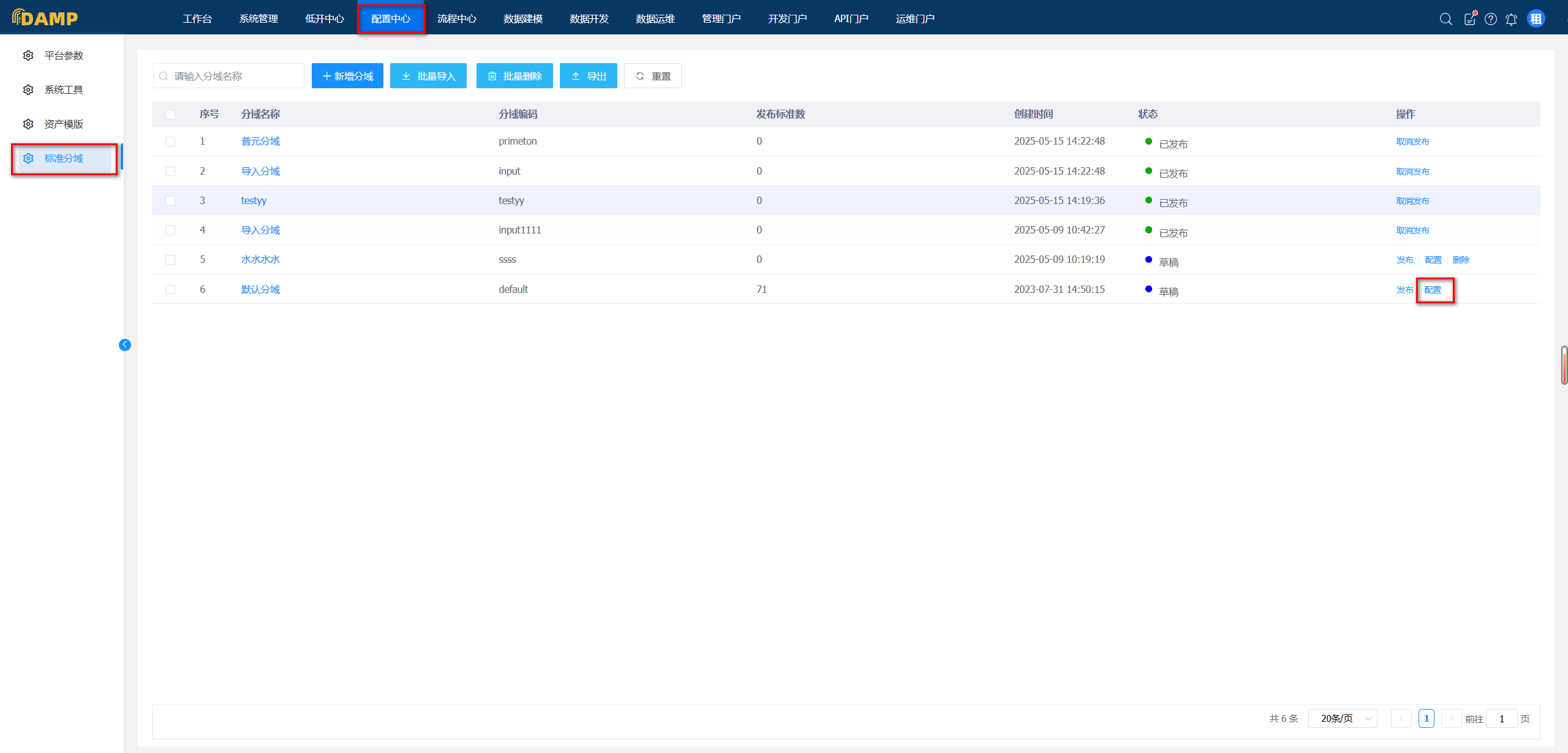Switch to the 数据建模 top menu
This screenshot has height=753, width=1568.
point(522,19)
